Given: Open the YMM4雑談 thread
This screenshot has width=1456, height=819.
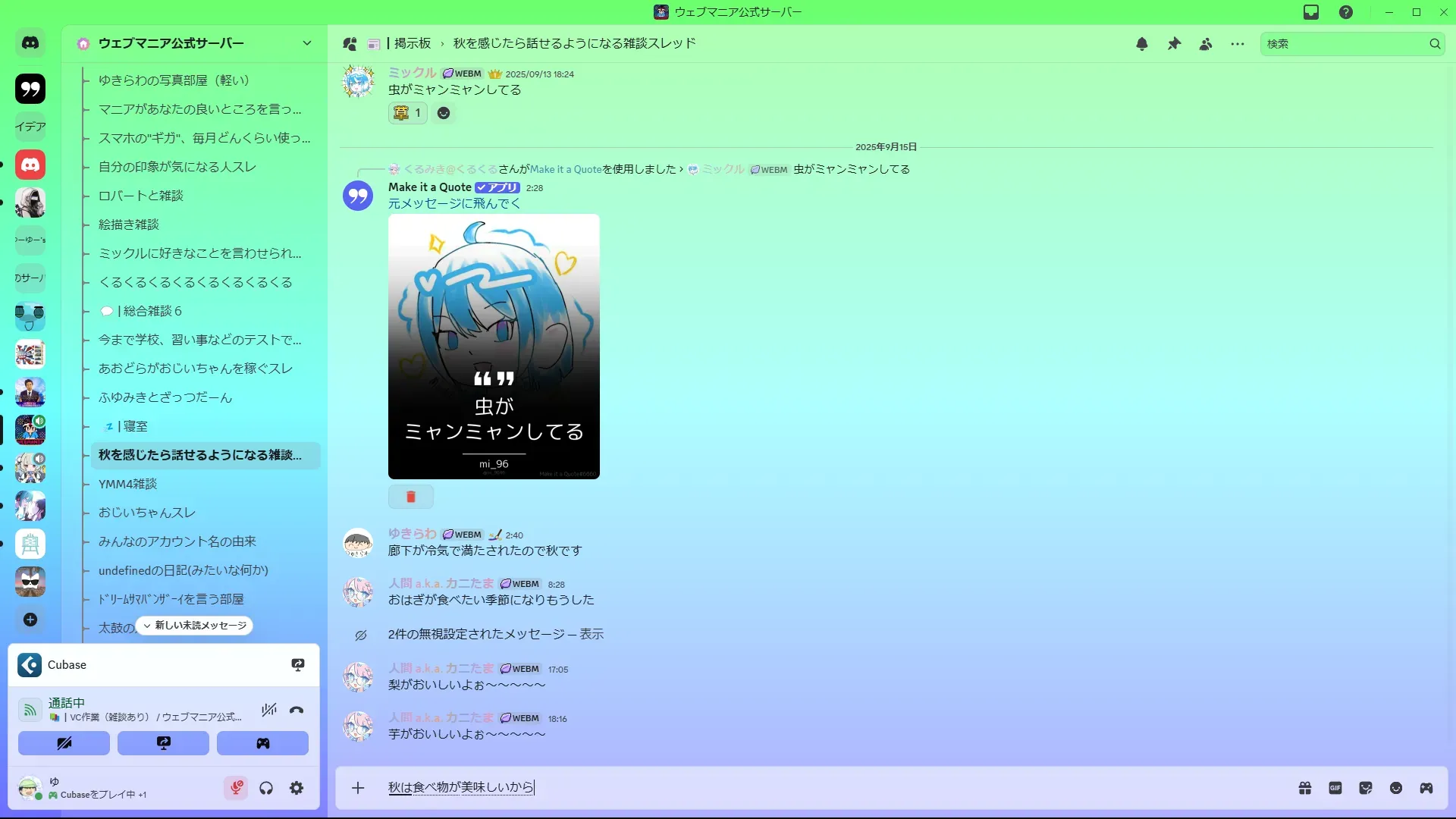Looking at the screenshot, I should tap(127, 484).
